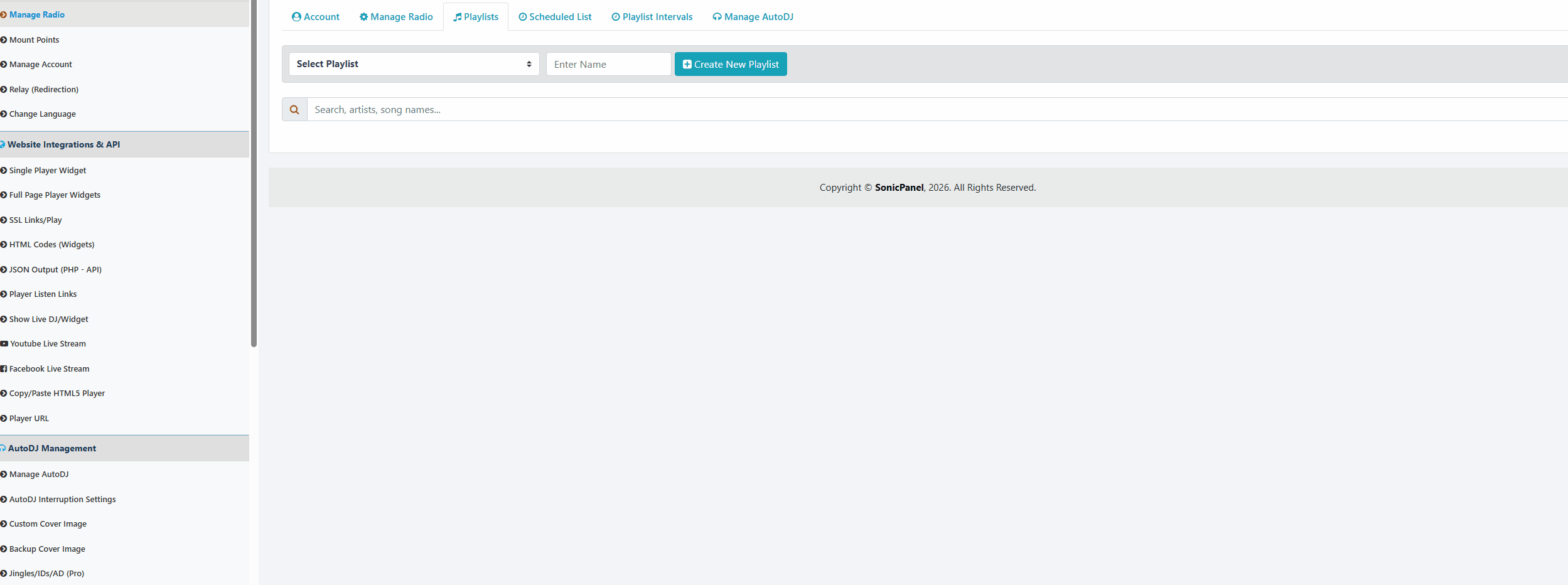Click the headphones icon on Manage AutoDJ tab
This screenshot has width=1568, height=585.
coord(717,17)
